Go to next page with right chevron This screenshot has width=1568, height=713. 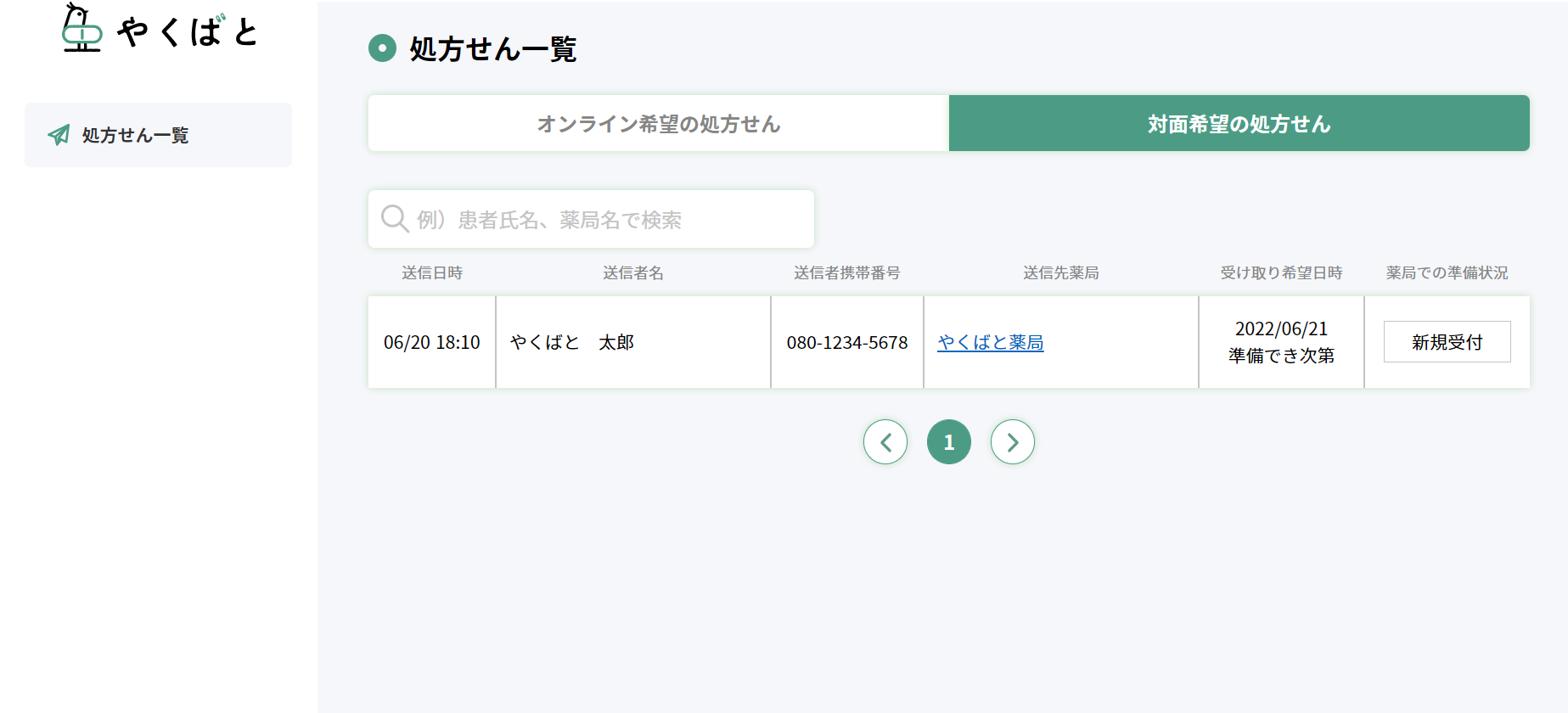1013,442
